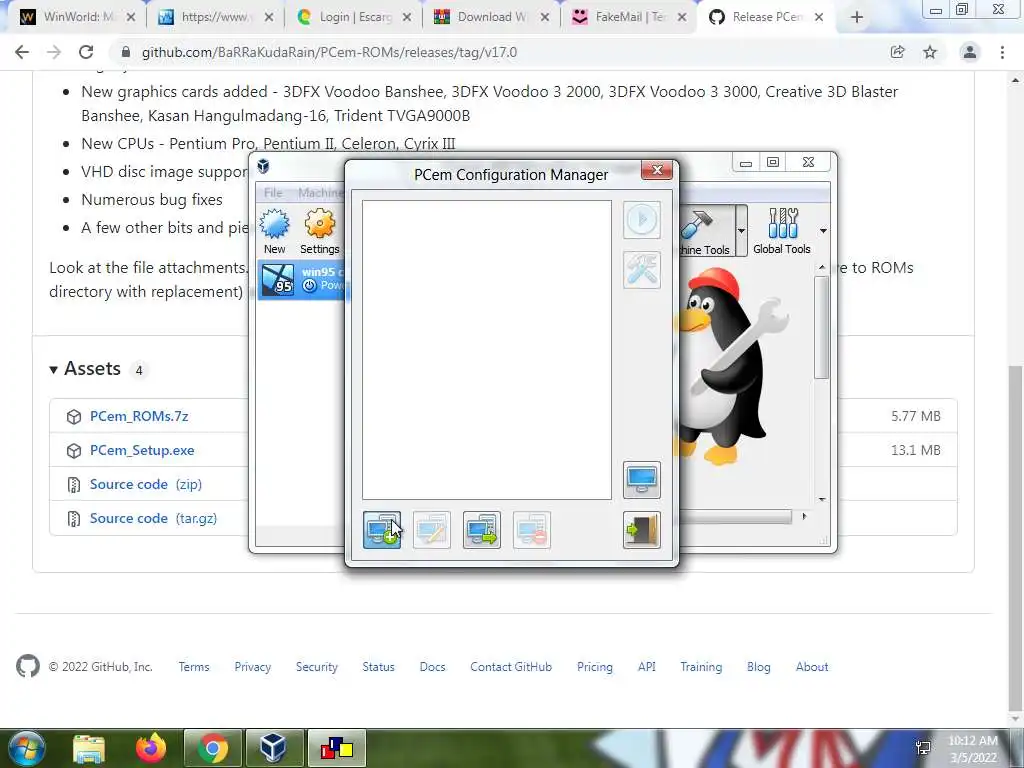Screen dimensions: 1024x768
Task: Click the exit door icon in PCem Manager
Action: [642, 530]
